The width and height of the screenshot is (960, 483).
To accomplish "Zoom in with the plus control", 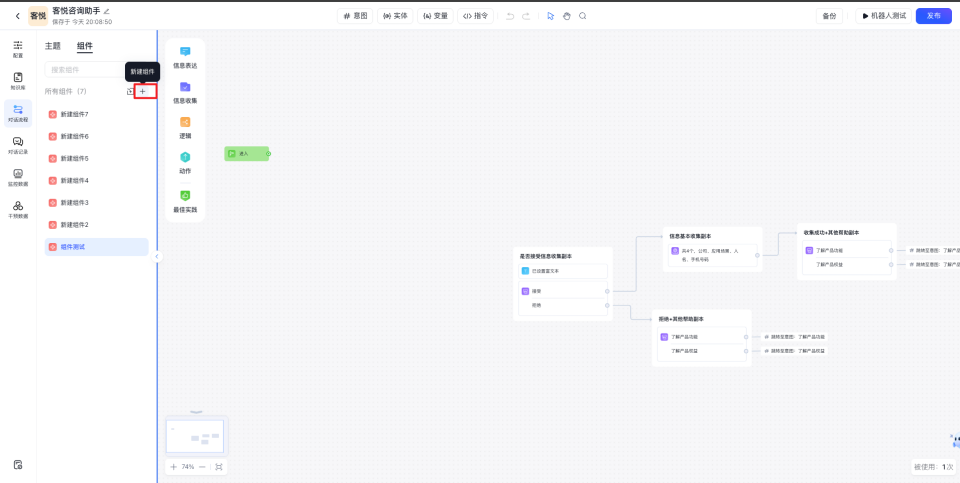I will [174, 467].
